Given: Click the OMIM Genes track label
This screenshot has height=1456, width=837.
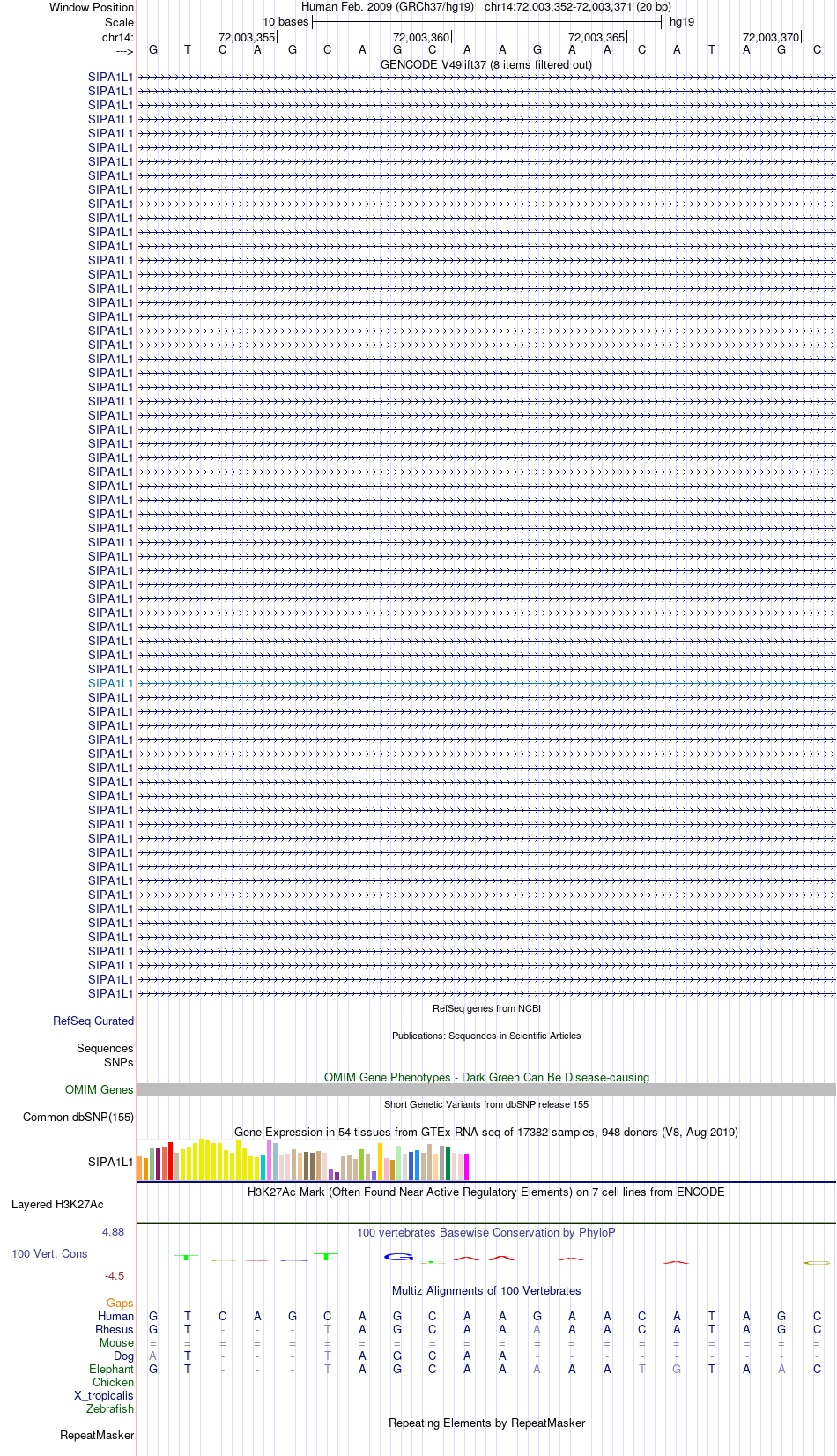Looking at the screenshot, I should 100,1089.
